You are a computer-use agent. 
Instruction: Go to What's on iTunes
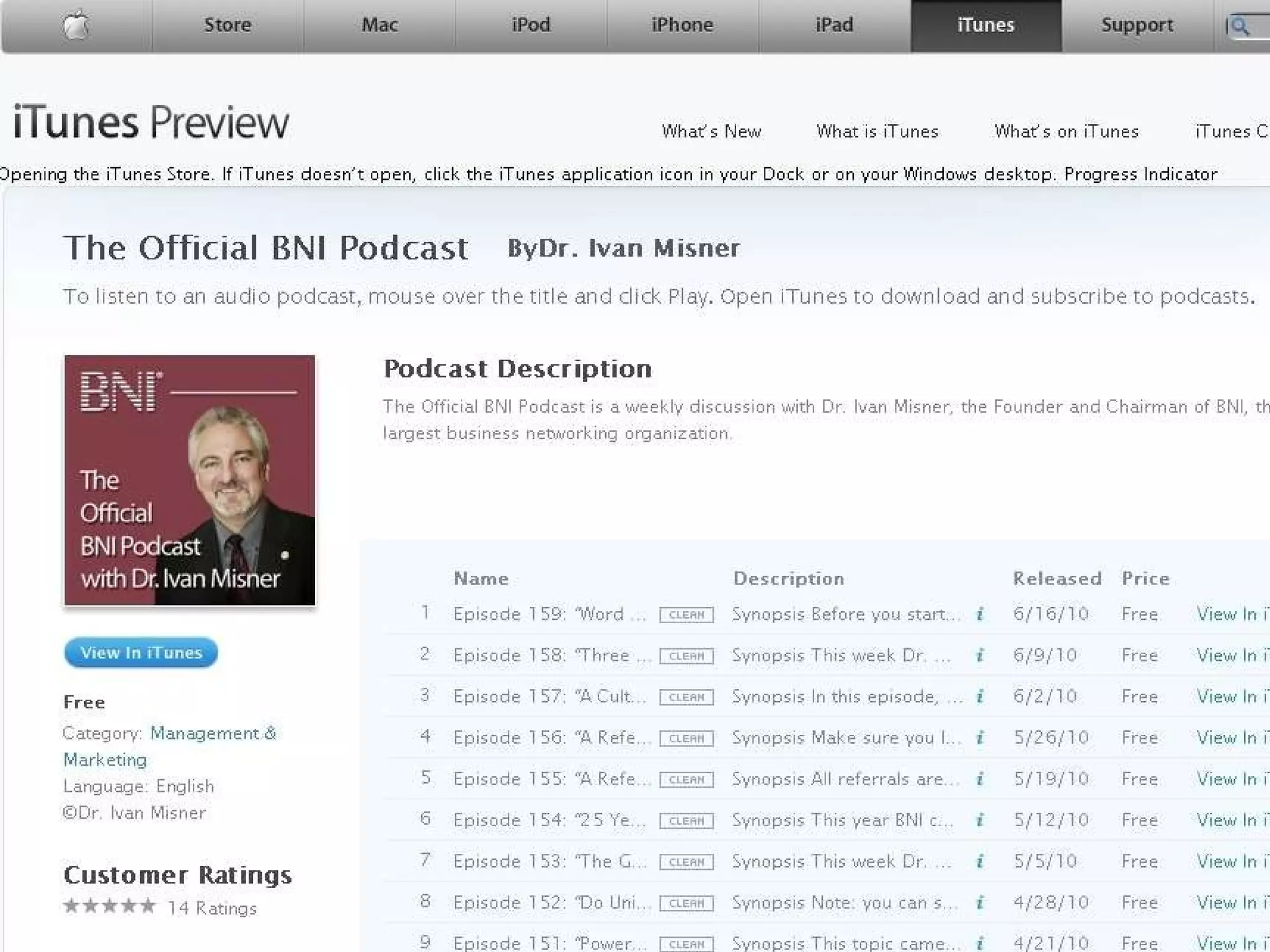point(1067,131)
